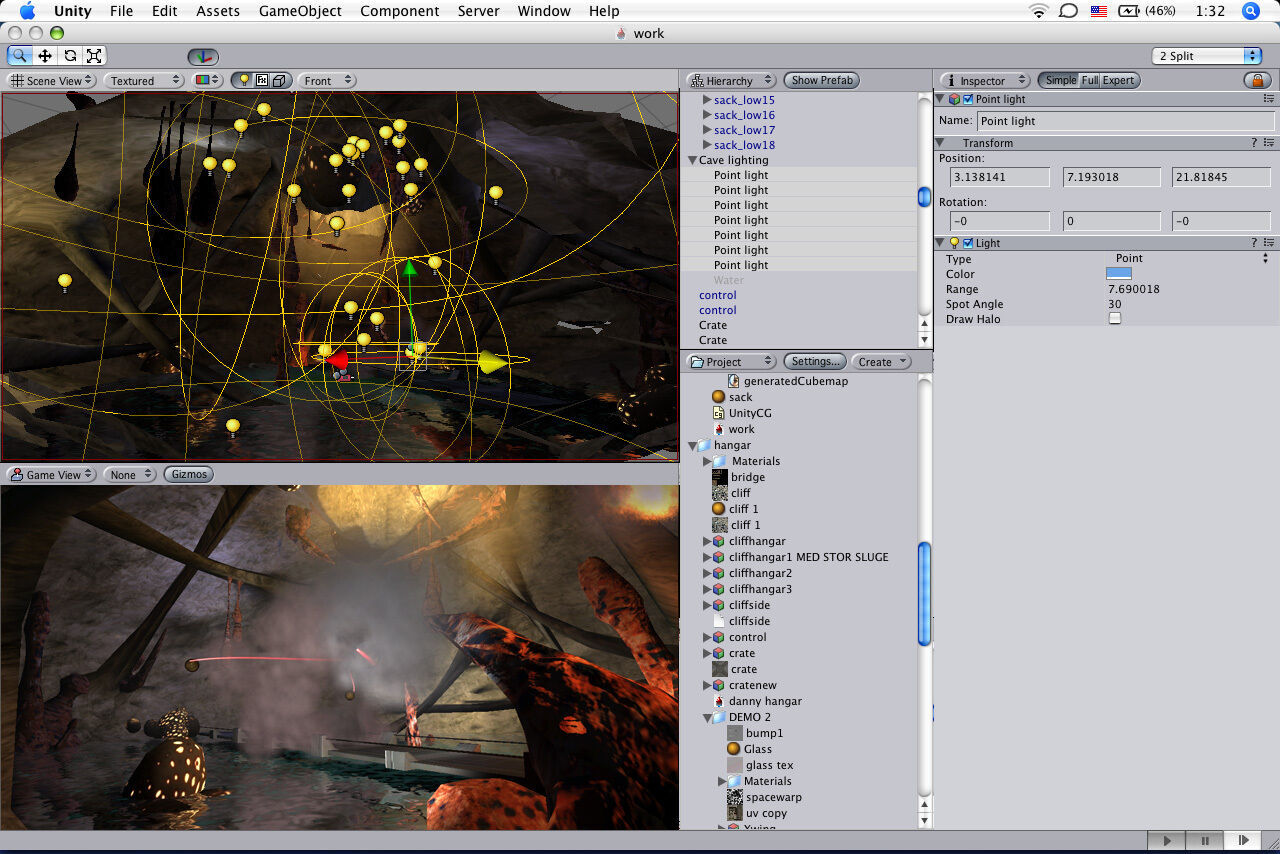Select the Move tool in the toolbar

pos(44,56)
